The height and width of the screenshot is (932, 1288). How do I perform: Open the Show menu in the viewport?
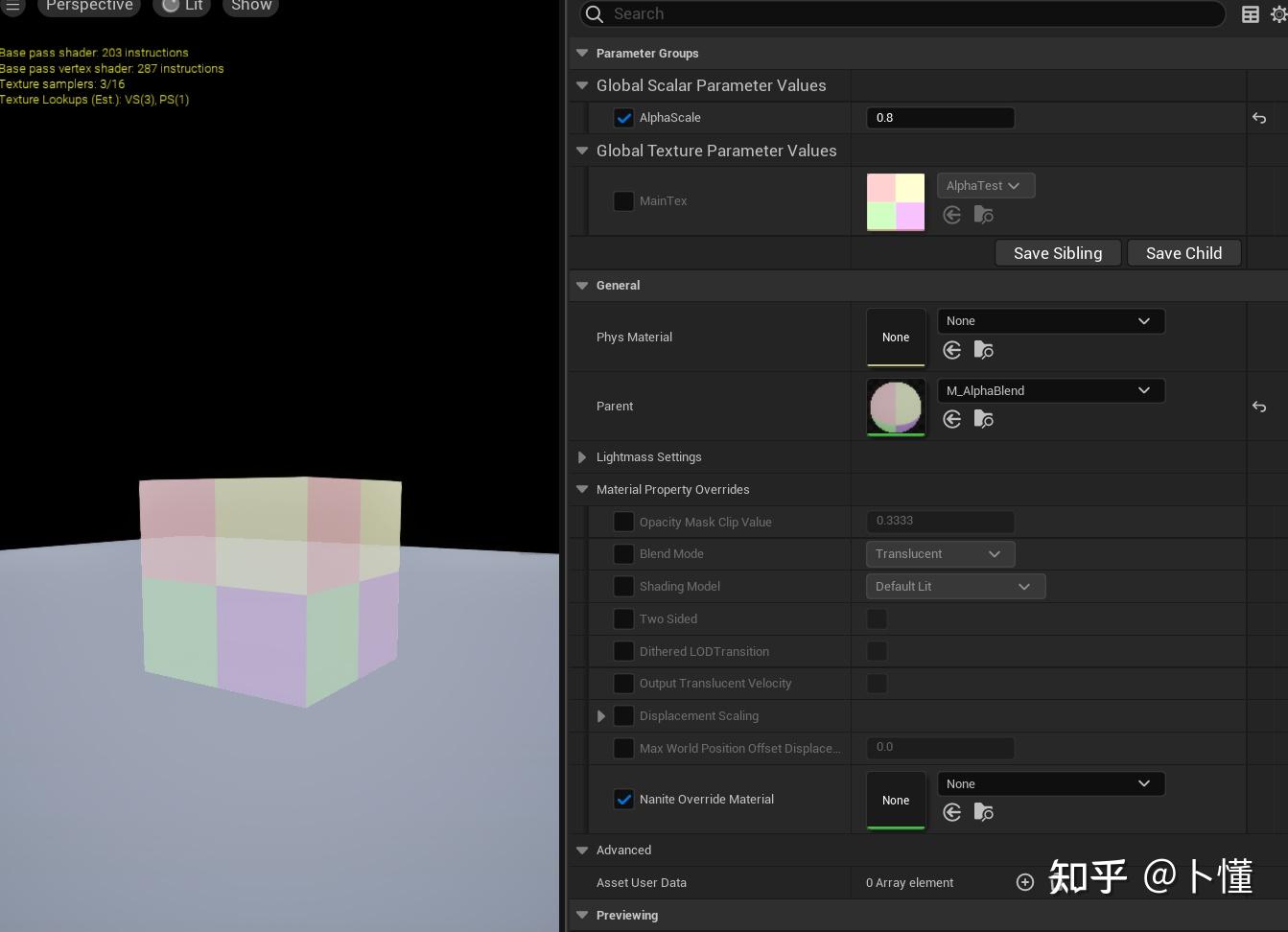250,6
